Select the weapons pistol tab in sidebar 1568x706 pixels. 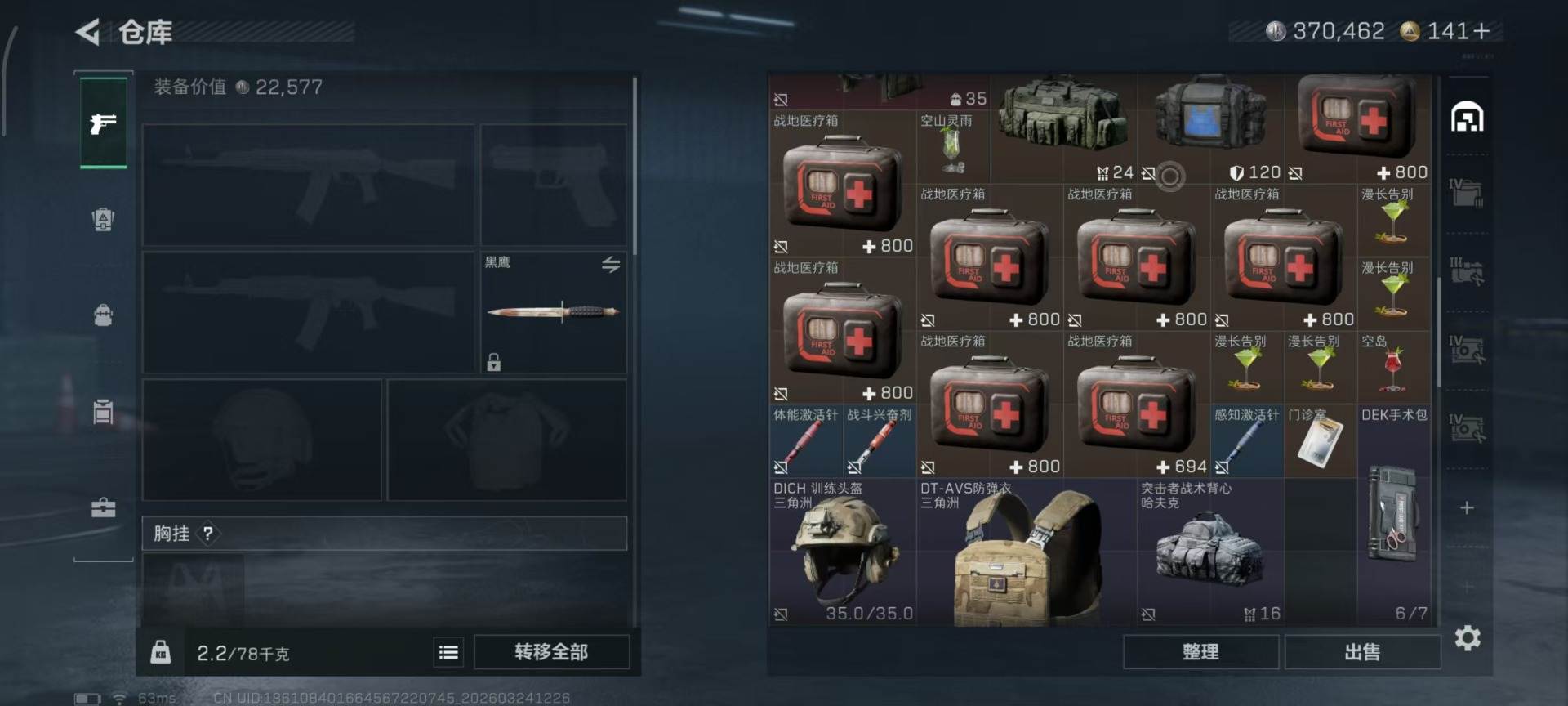104,123
